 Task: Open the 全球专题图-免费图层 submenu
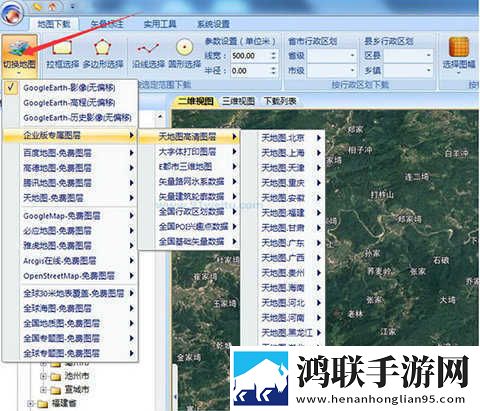(70, 353)
